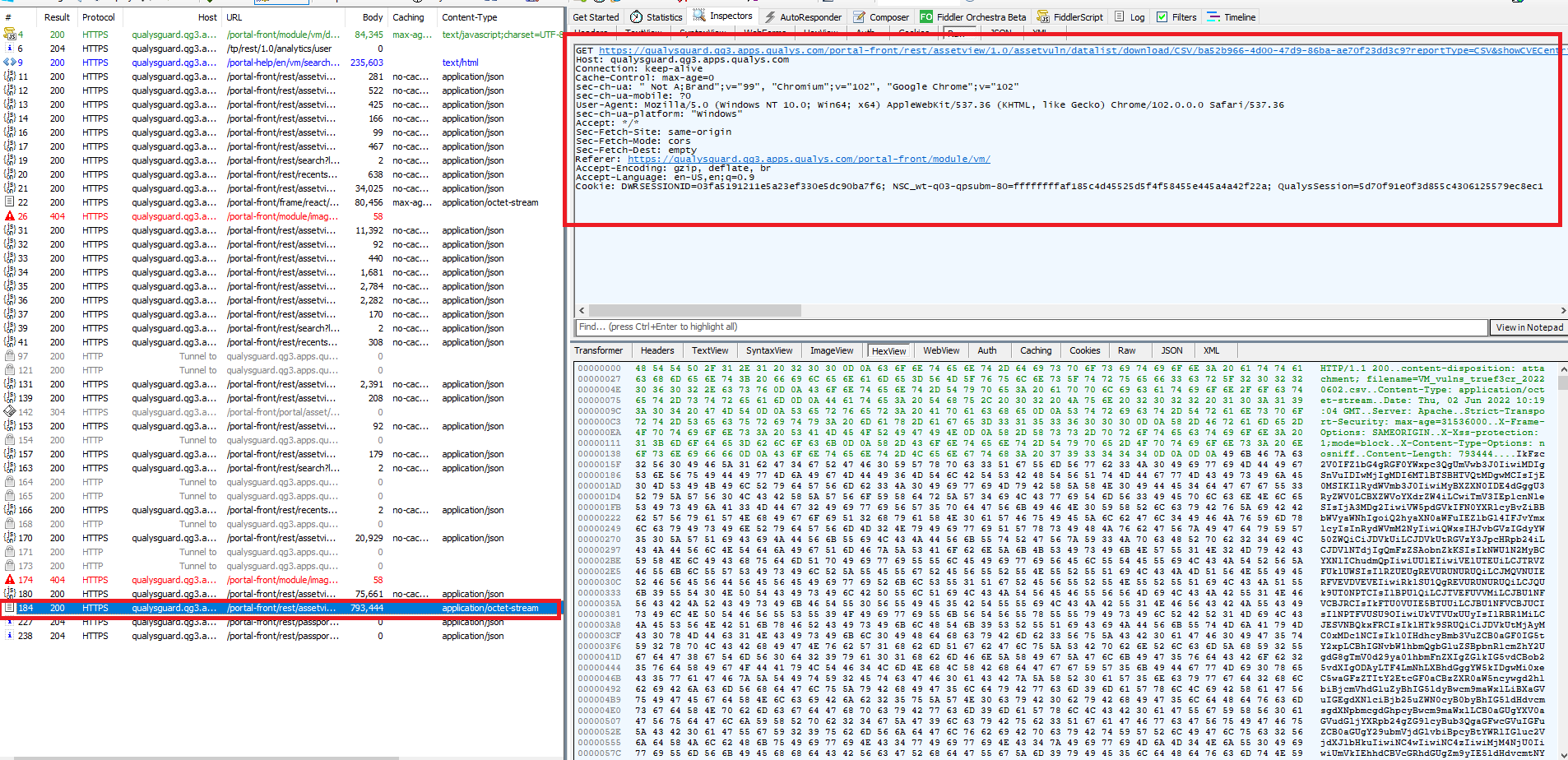Sort sessions by the Protocol column header
The height and width of the screenshot is (760, 1568).
tap(99, 17)
